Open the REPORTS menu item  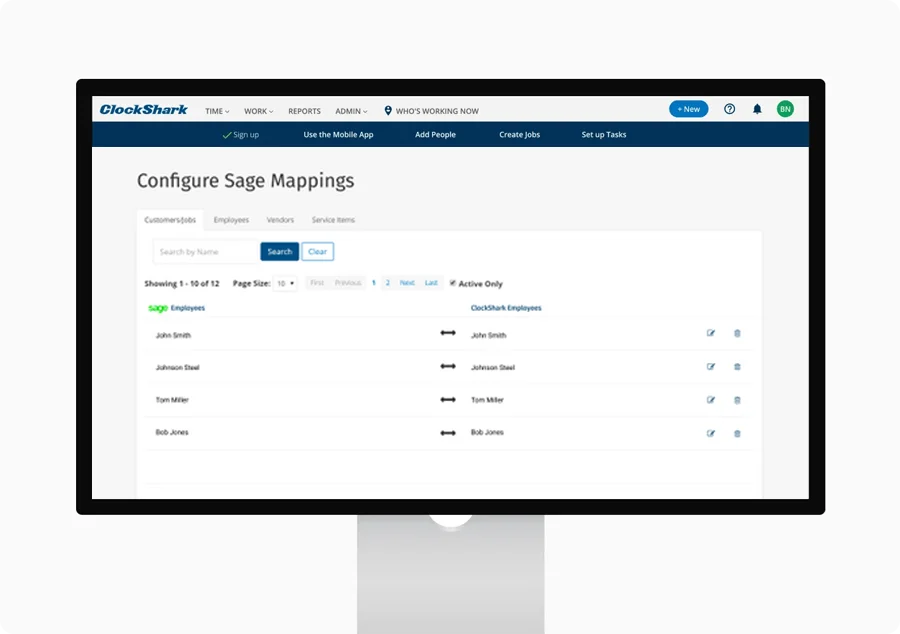click(304, 111)
